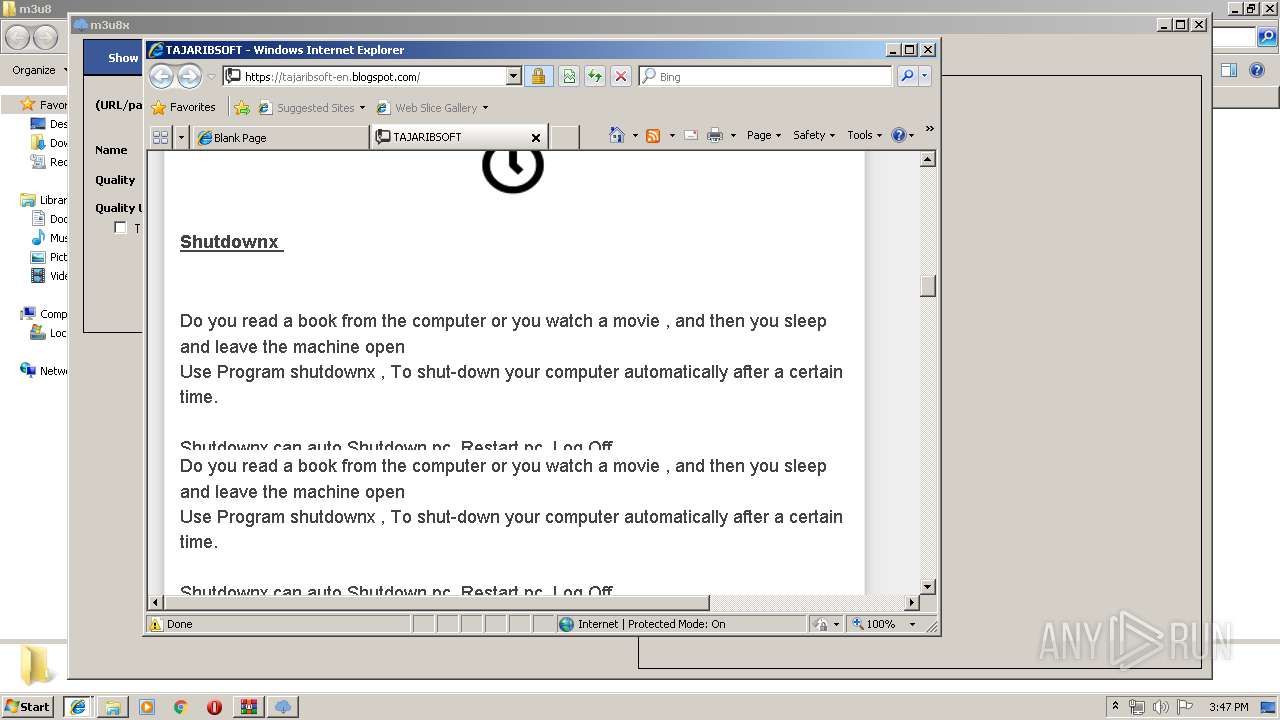Close the TAJARIBSOFT tab
This screenshot has height=720, width=1280.
(535, 138)
